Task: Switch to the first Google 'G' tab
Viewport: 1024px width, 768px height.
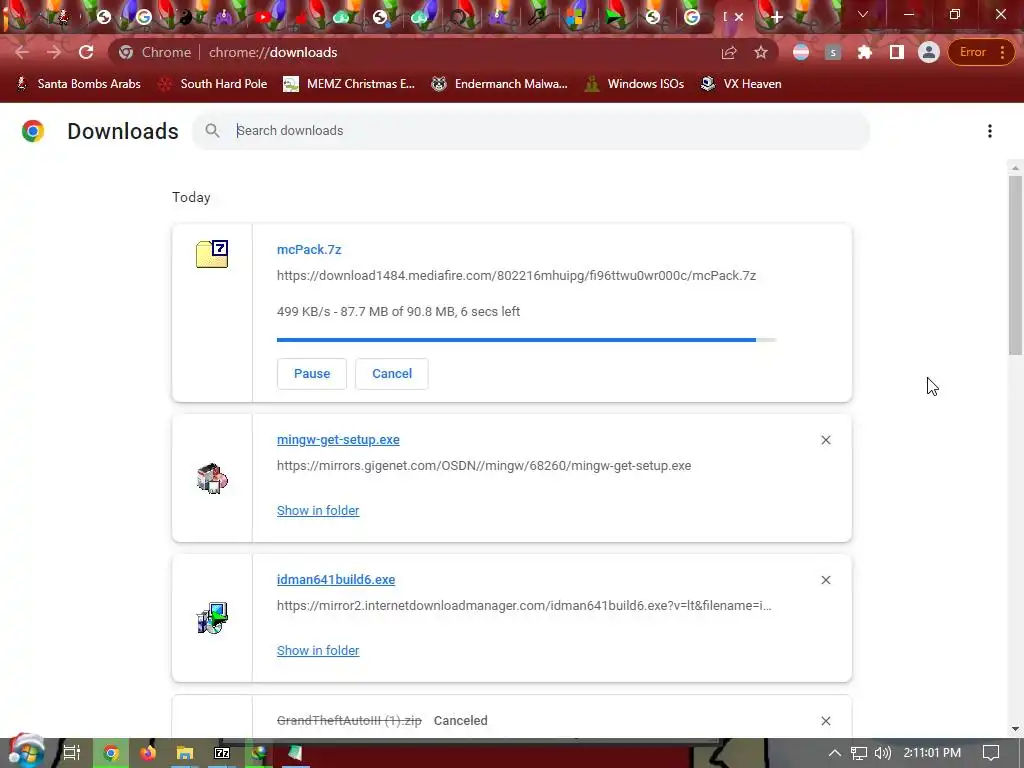Action: click(x=144, y=17)
